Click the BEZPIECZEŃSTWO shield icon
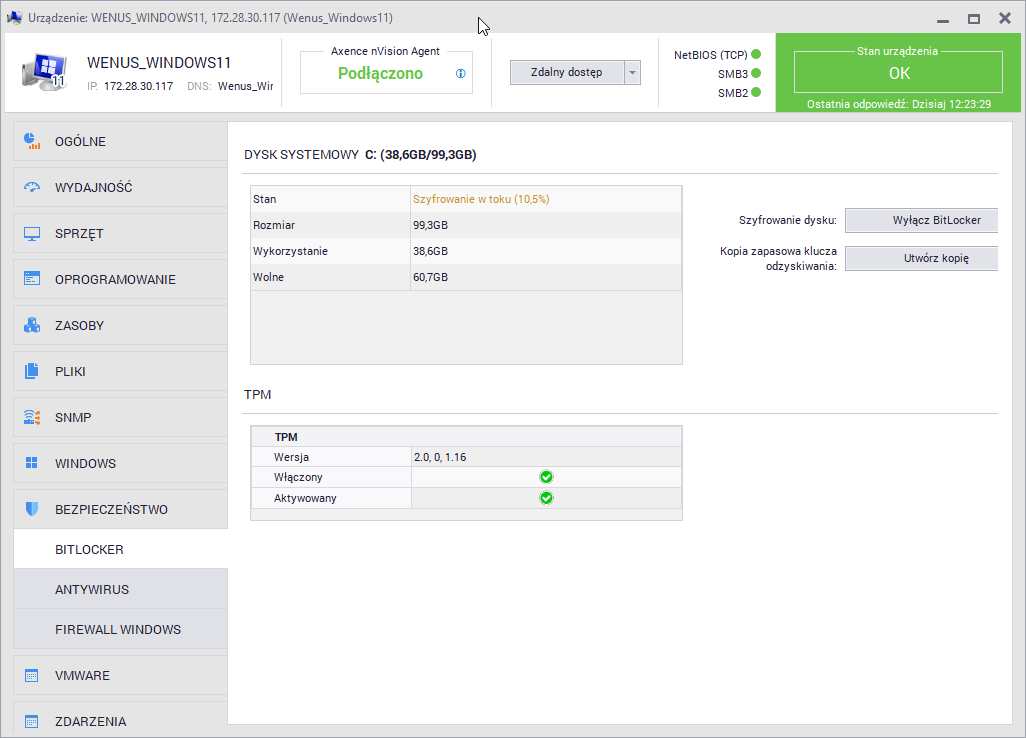This screenshot has height=738, width=1026. point(31,509)
